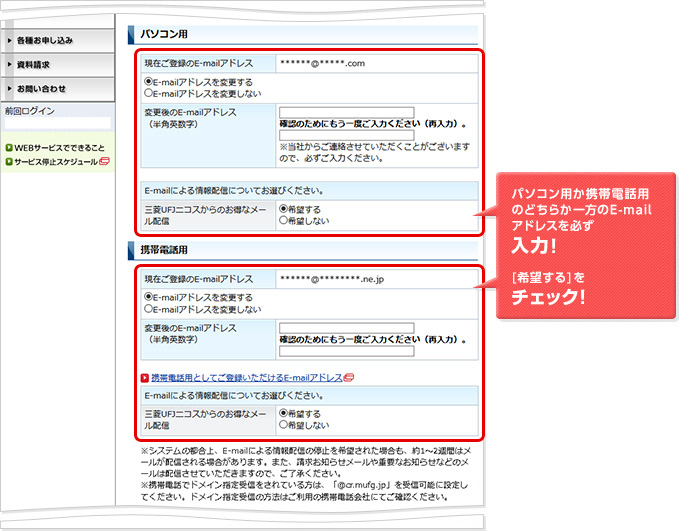Open the お問い合わせ menu item

(x=39, y=88)
